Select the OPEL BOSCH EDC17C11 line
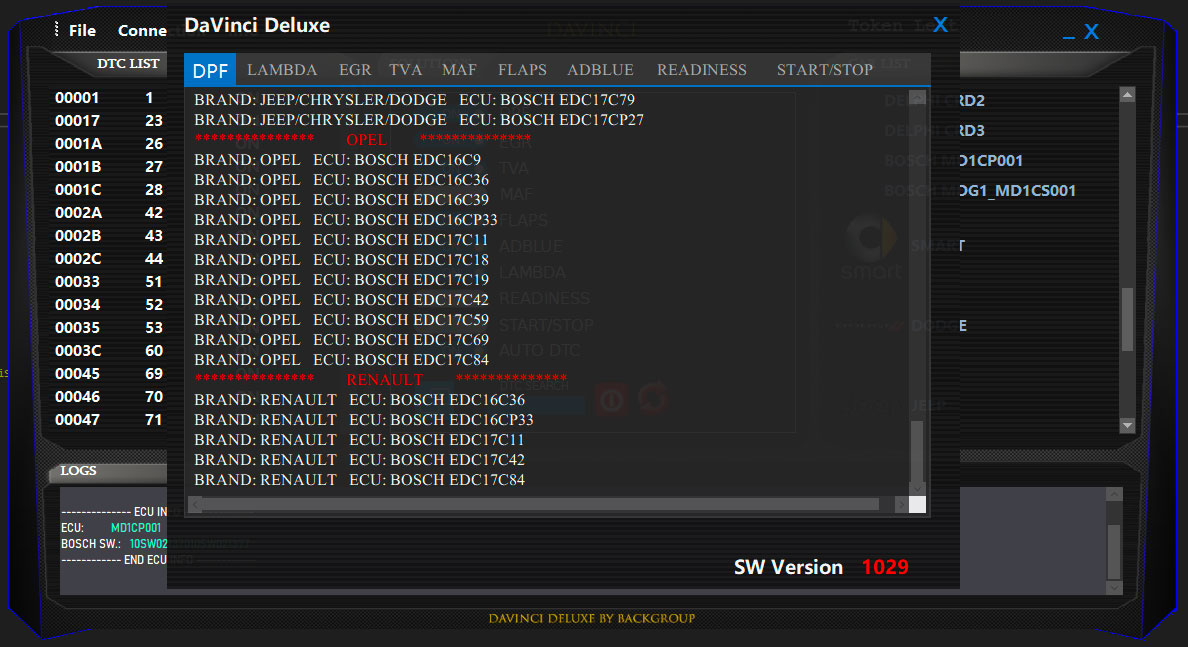Viewport: 1188px width, 647px height. pyautogui.click(x=341, y=239)
